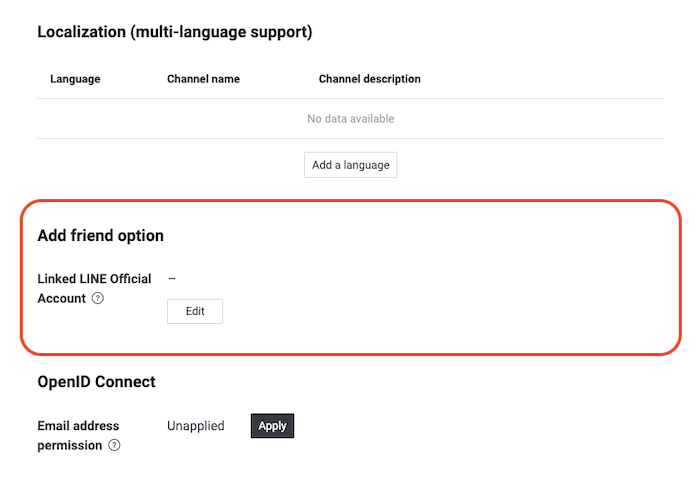Click the Localization (multi-language support) heading
This screenshot has width=700, height=492.
coord(175,32)
